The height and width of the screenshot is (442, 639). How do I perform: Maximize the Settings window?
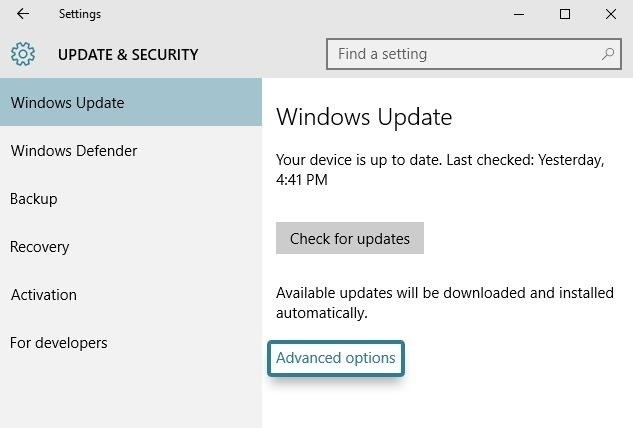[565, 14]
